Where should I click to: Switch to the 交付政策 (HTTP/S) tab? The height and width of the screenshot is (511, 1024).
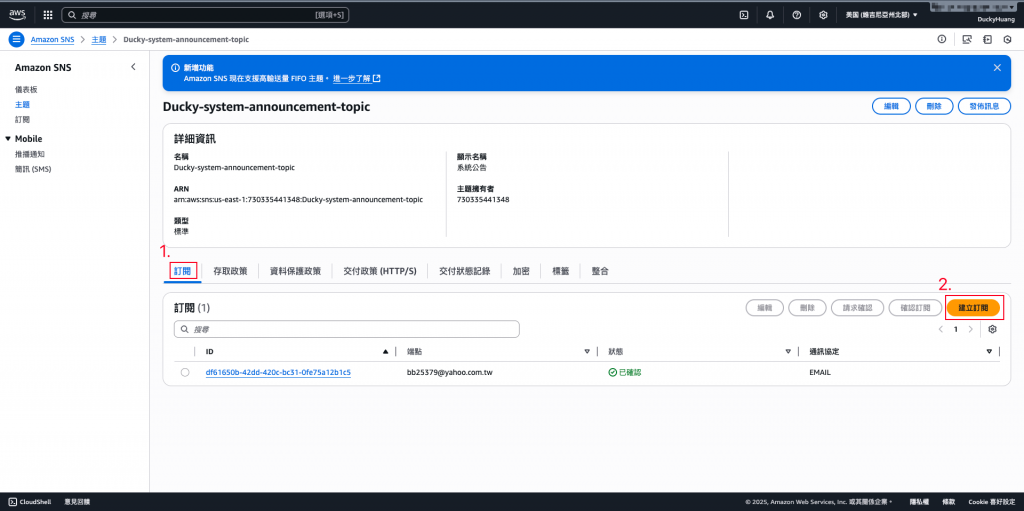pos(379,271)
